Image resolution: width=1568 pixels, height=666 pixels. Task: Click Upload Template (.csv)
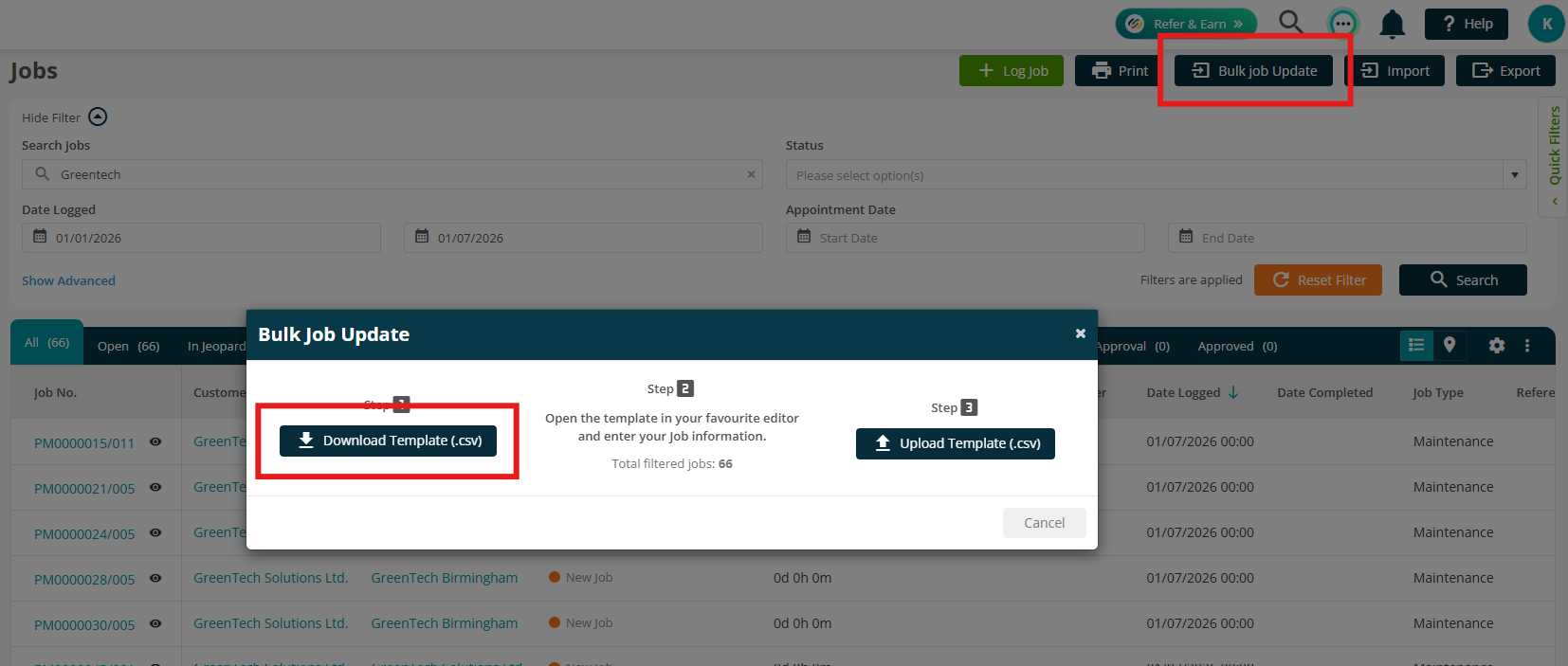tap(956, 443)
